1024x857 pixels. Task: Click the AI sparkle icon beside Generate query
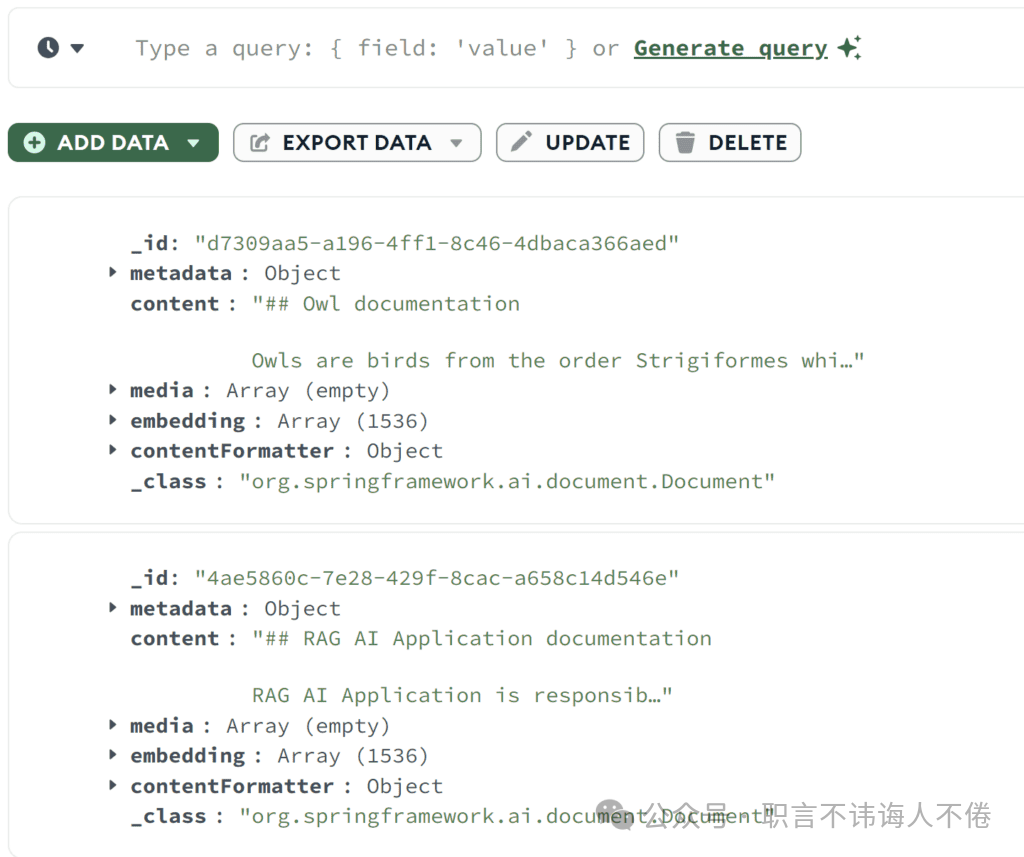[849, 46]
